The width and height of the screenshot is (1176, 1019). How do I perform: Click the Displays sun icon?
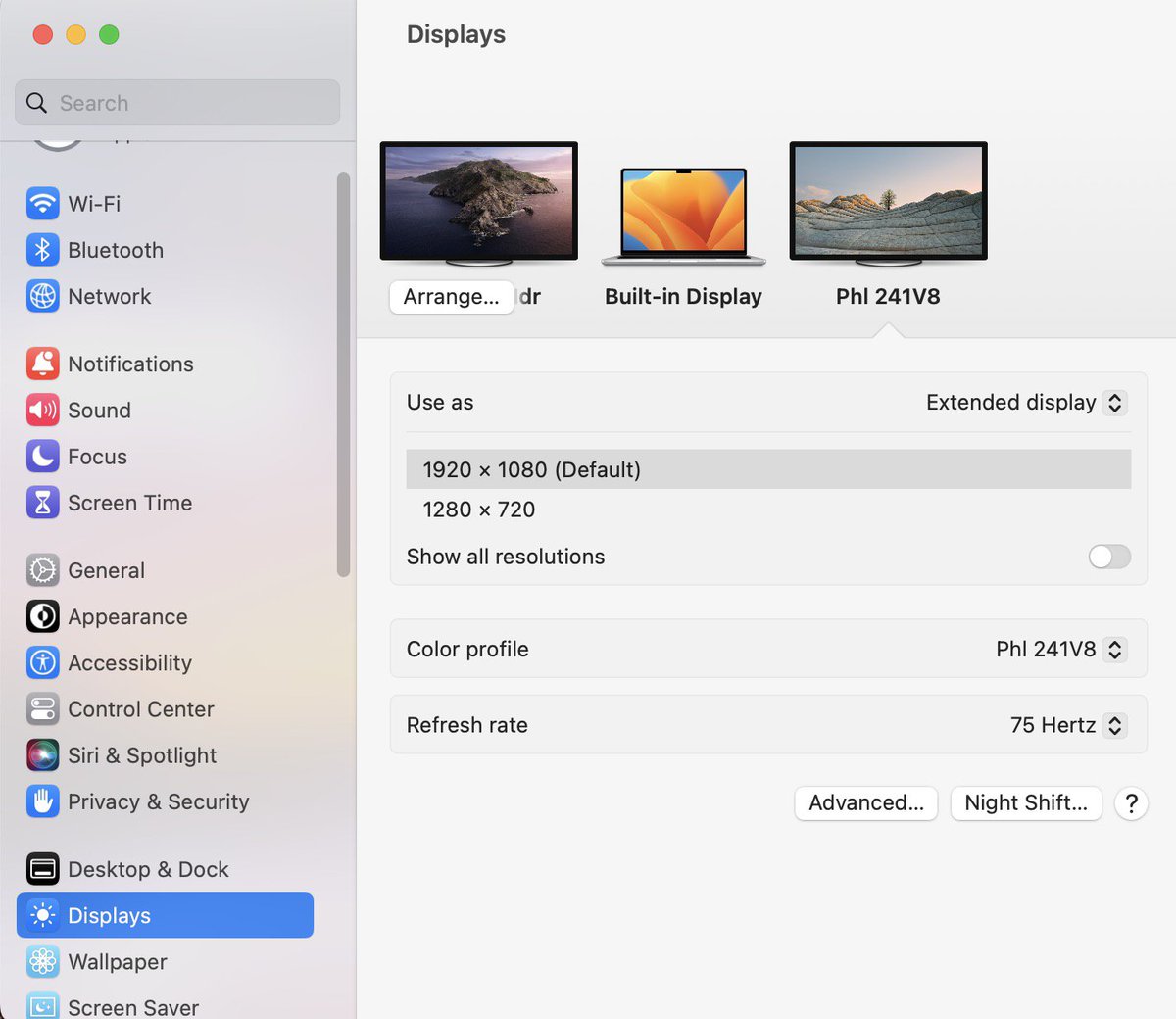pyautogui.click(x=42, y=915)
